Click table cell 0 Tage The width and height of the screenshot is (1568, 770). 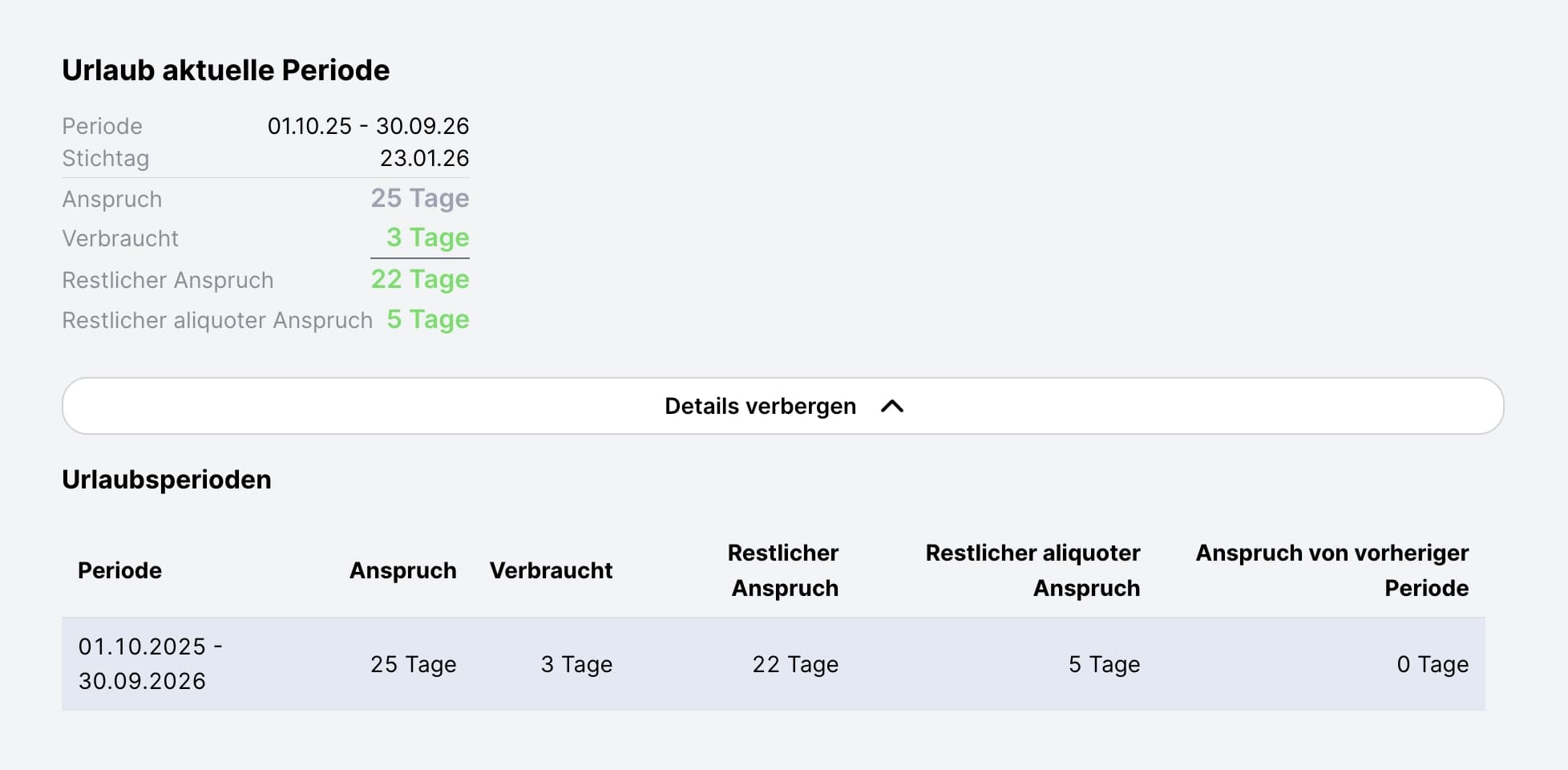click(1433, 664)
